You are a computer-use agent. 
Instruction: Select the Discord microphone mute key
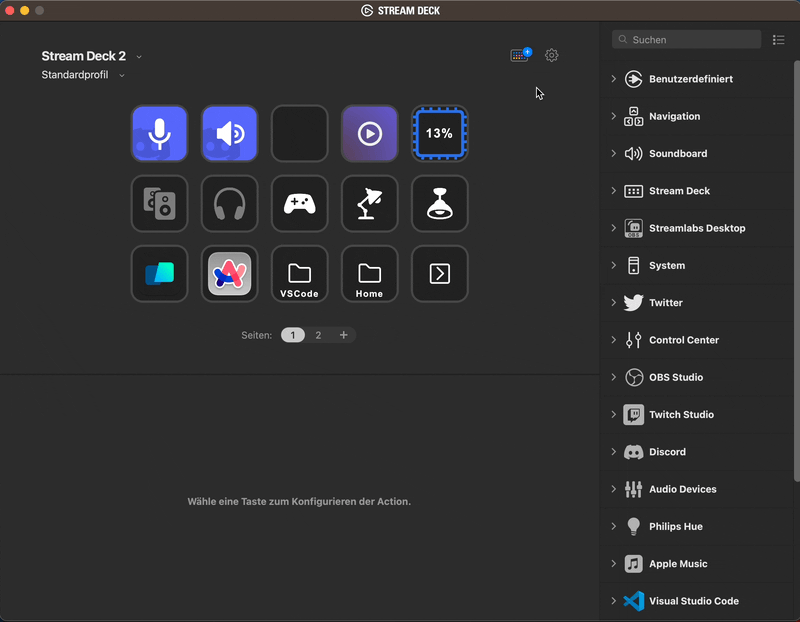tap(159, 134)
